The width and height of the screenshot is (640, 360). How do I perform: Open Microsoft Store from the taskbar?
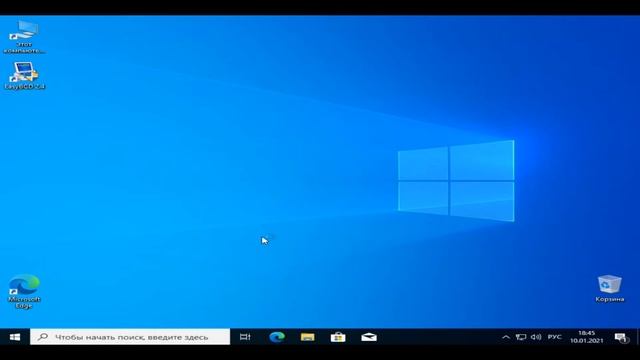point(338,337)
